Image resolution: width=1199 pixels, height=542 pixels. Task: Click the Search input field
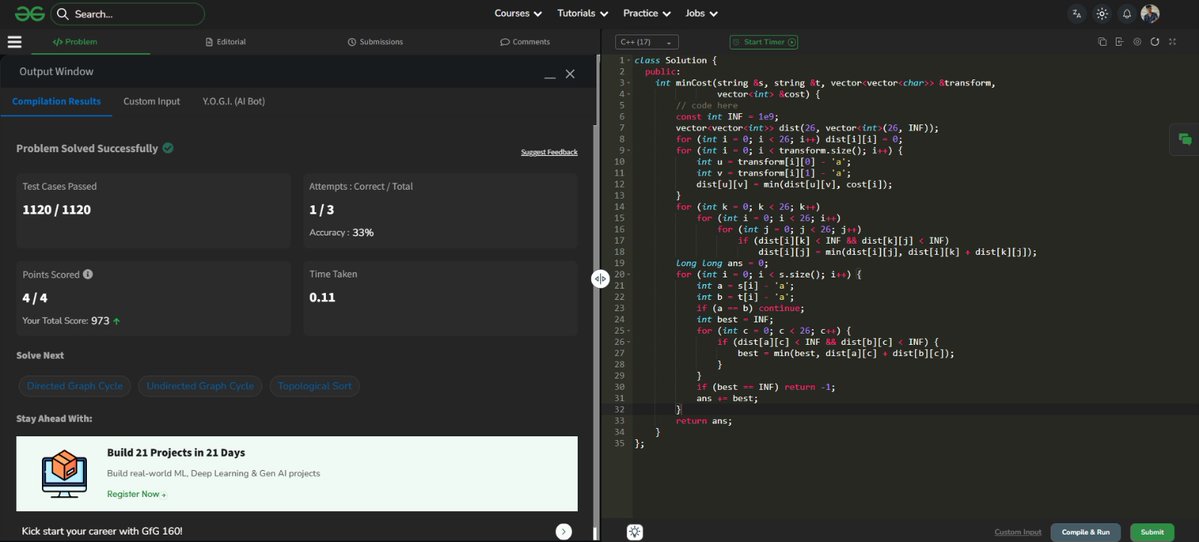(x=127, y=14)
